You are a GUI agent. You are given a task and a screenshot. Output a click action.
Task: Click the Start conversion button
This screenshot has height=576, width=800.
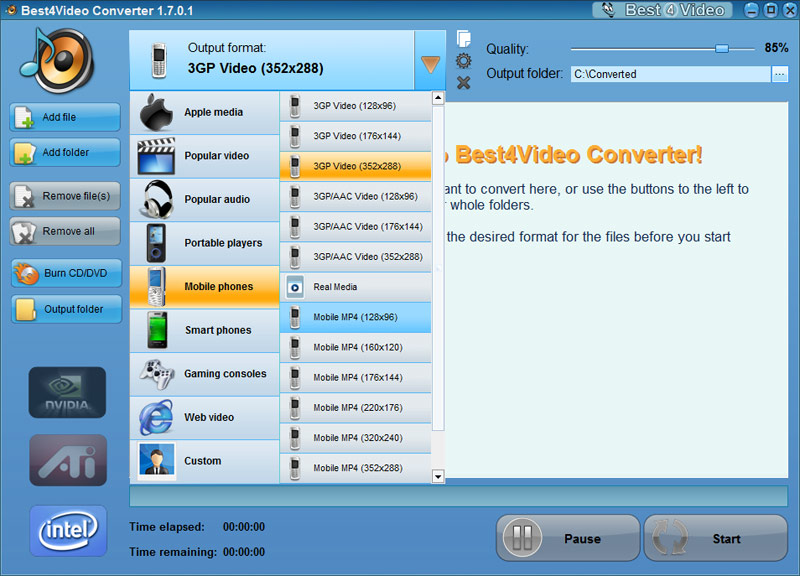click(x=715, y=538)
